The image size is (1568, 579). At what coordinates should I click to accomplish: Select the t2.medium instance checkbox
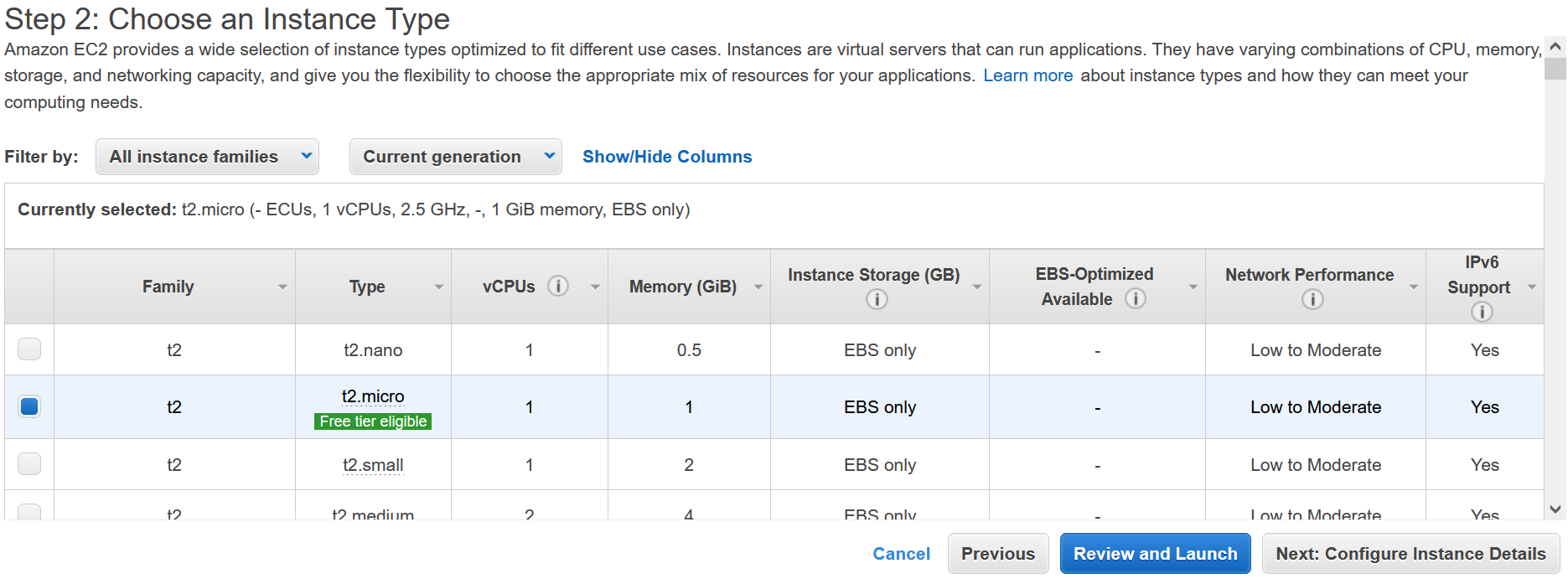(29, 511)
